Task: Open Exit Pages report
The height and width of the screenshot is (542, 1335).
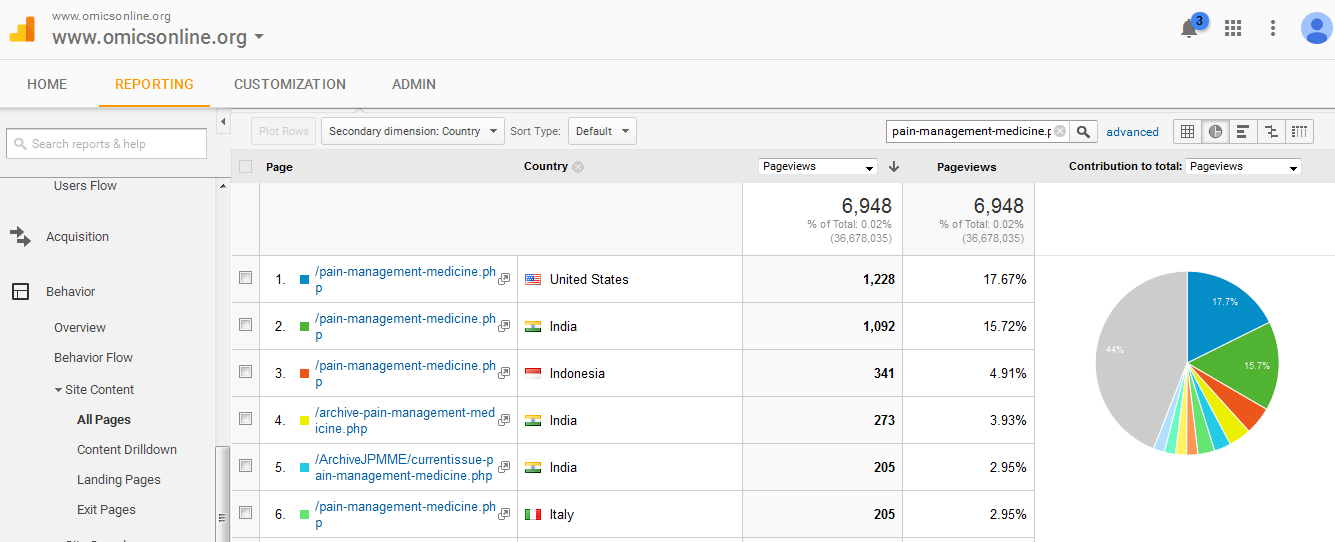Action: click(x=106, y=510)
